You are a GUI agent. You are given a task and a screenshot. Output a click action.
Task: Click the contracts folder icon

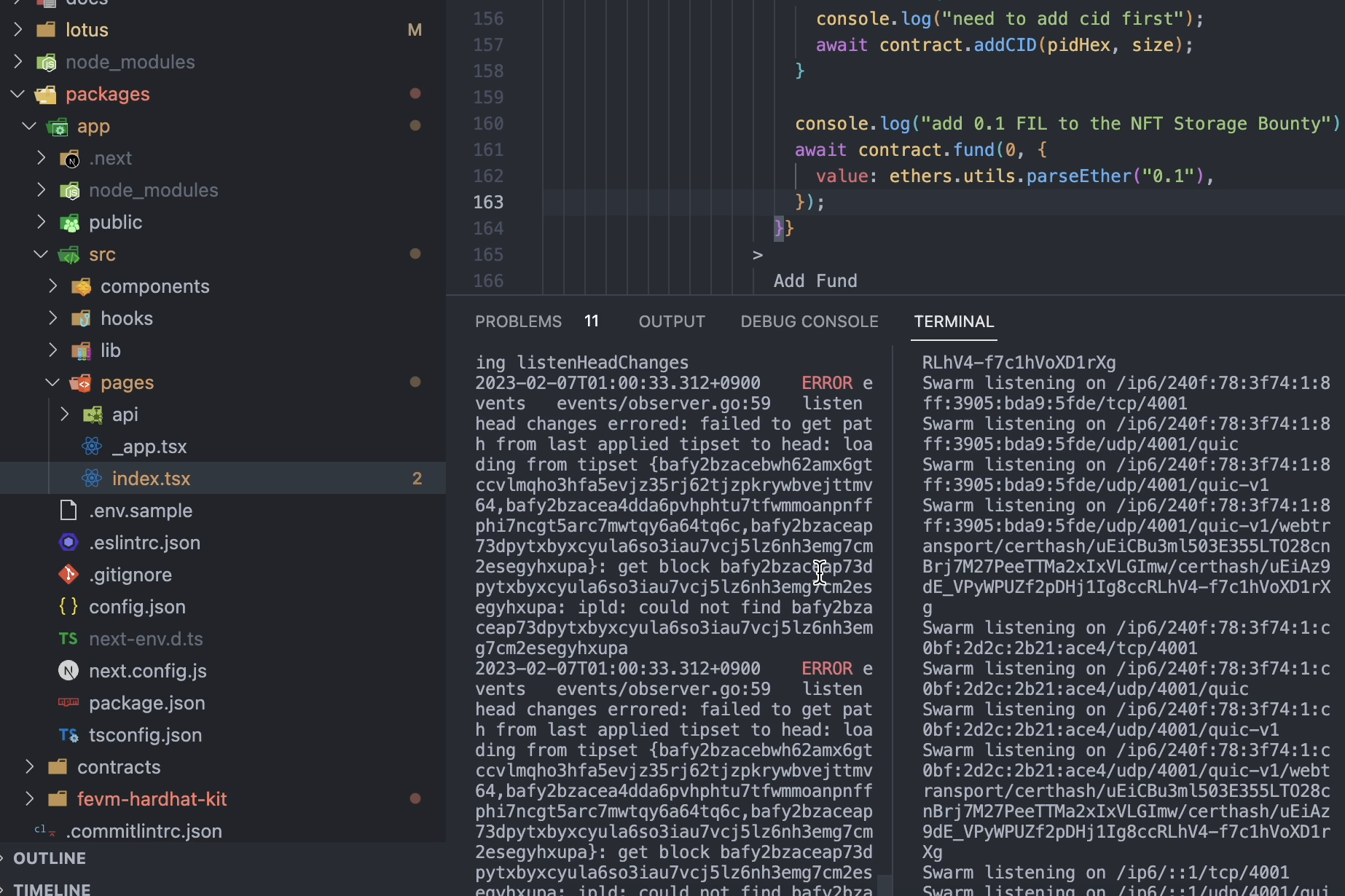point(58,767)
